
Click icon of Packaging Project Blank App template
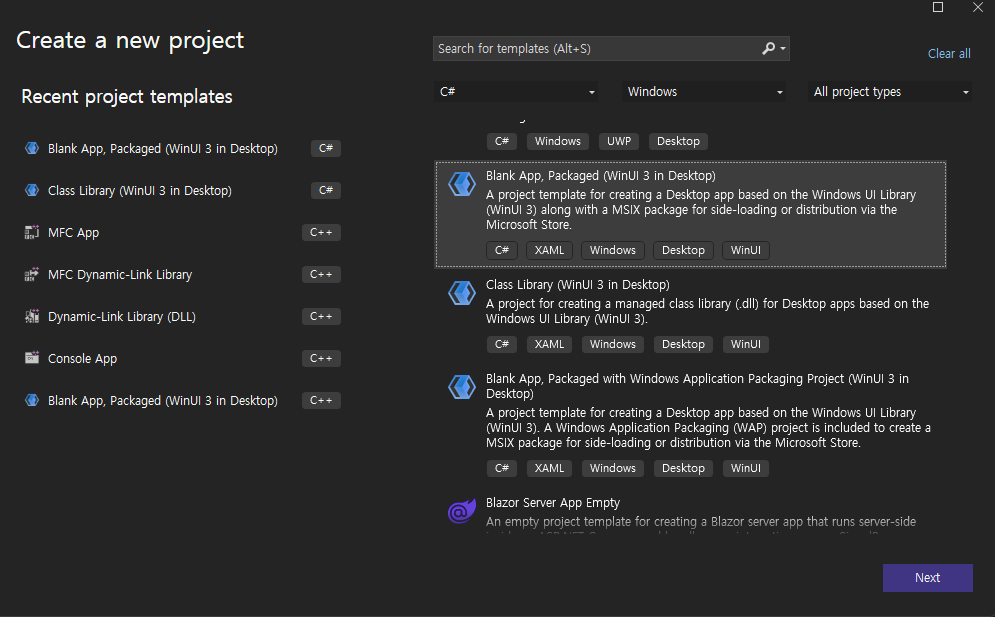coord(462,387)
